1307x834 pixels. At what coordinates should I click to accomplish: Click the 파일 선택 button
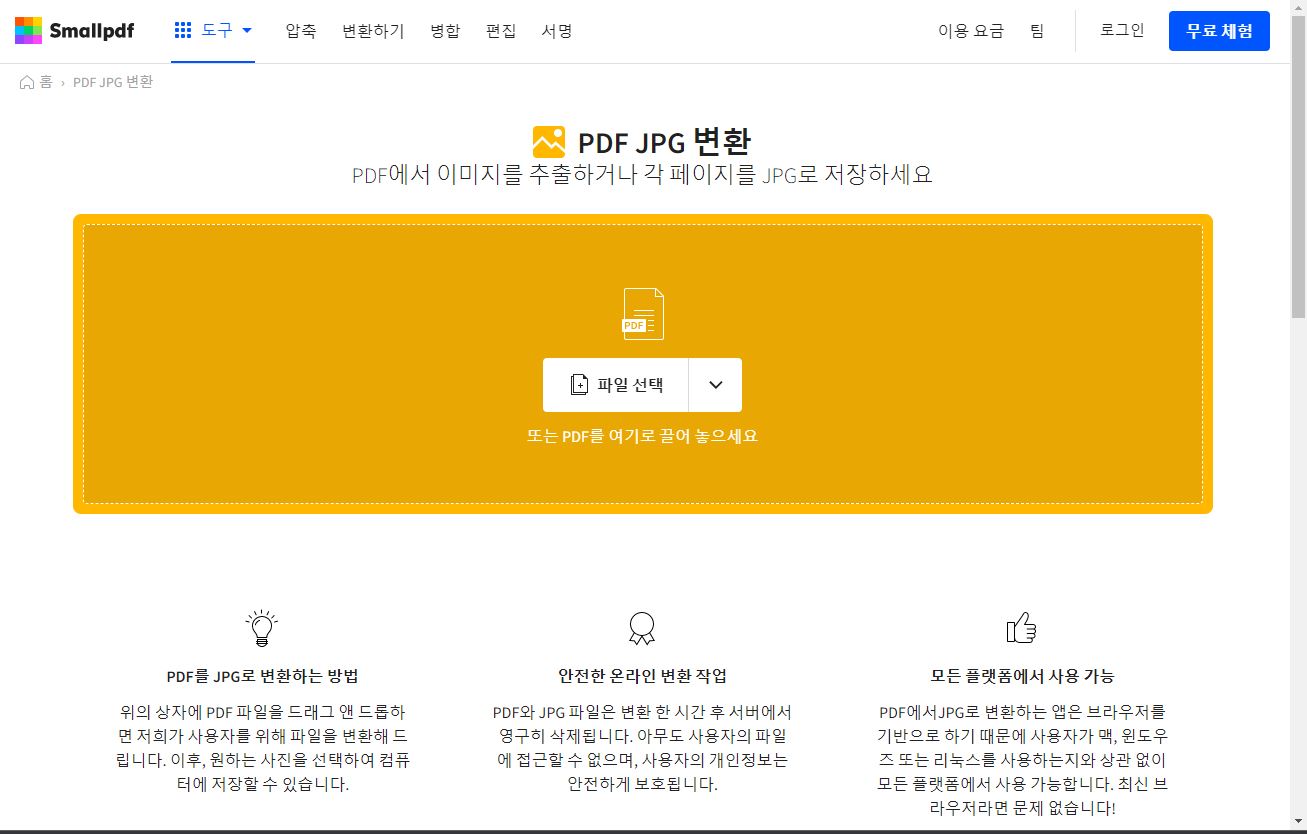615,385
